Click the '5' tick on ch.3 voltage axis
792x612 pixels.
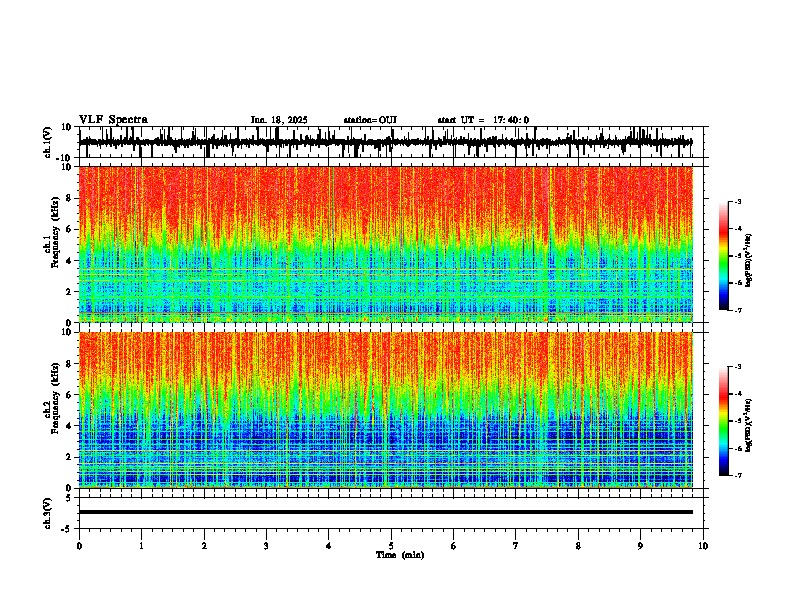click(x=70, y=498)
